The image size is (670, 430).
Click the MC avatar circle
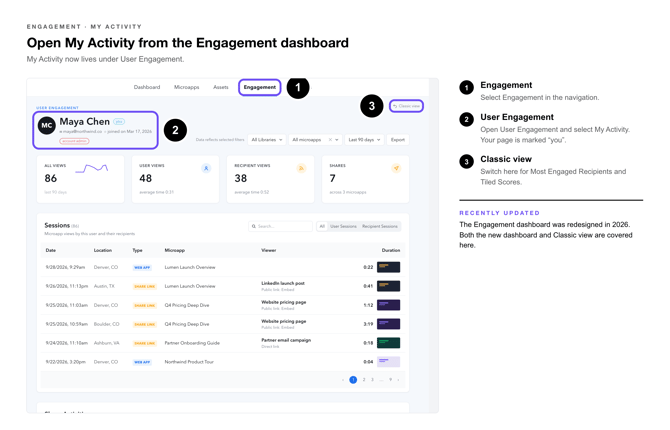coord(47,126)
